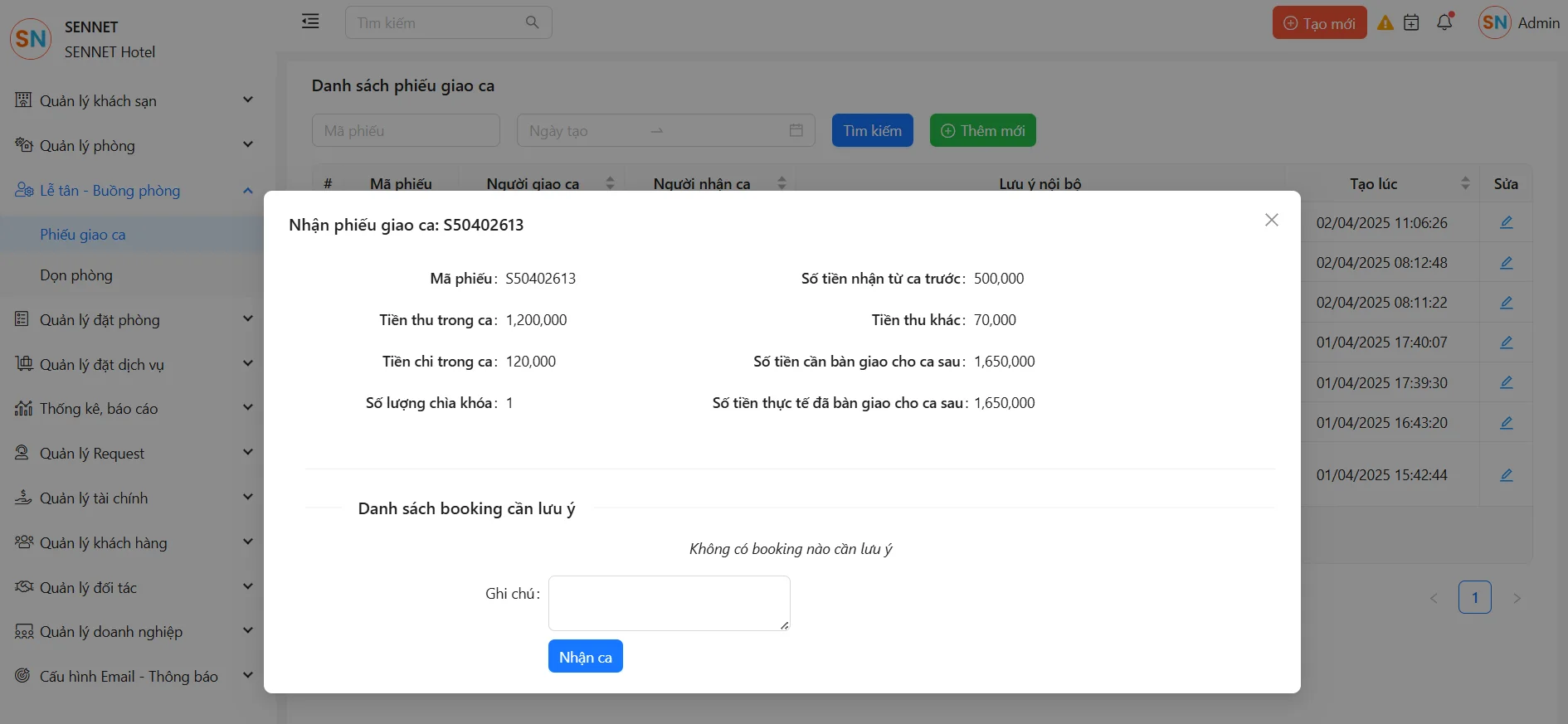Click edit icon for 02/04/2025 11:06:26 row

point(1506,222)
